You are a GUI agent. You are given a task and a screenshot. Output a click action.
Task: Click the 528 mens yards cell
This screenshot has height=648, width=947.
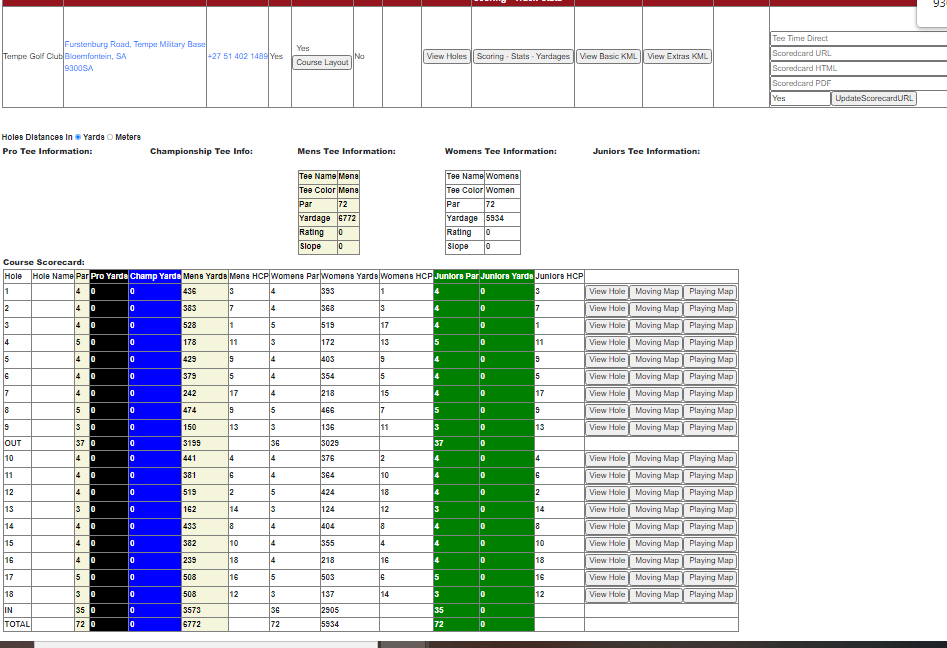pyautogui.click(x=205, y=326)
